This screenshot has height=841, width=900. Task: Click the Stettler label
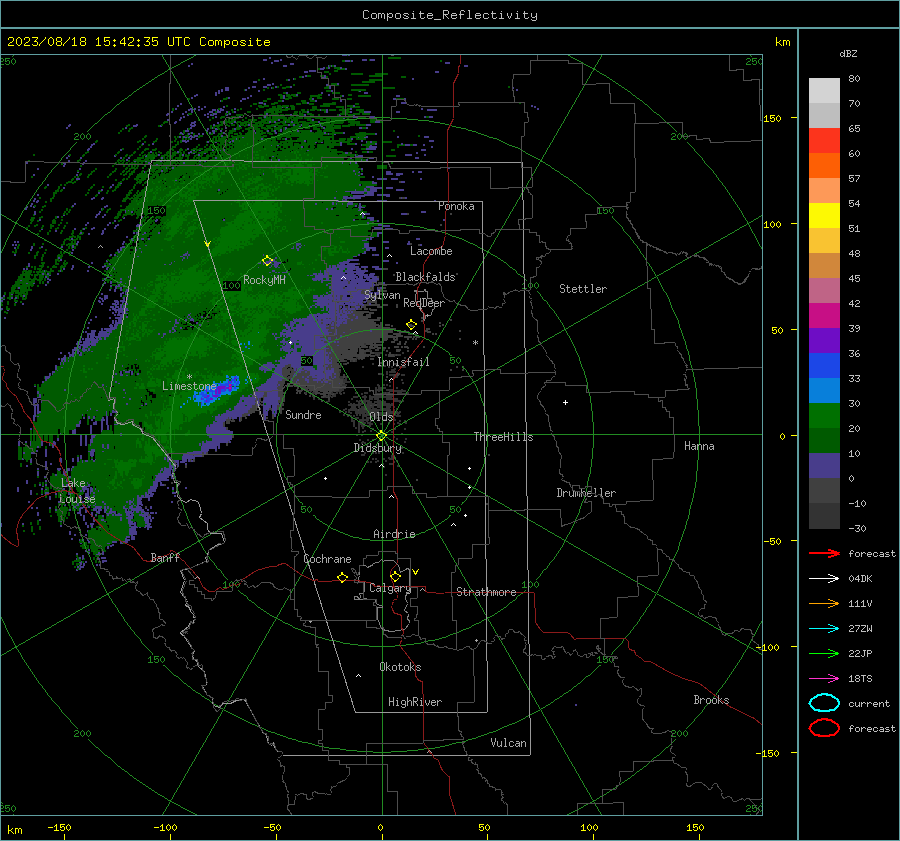tap(583, 289)
